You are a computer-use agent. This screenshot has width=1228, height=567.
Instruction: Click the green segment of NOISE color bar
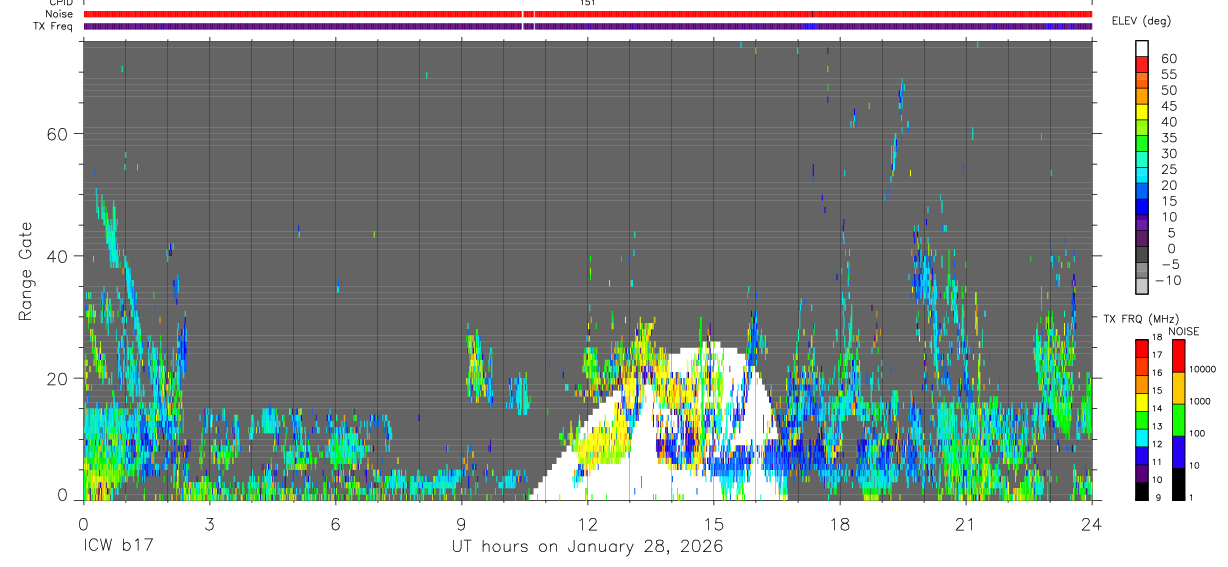(1178, 420)
